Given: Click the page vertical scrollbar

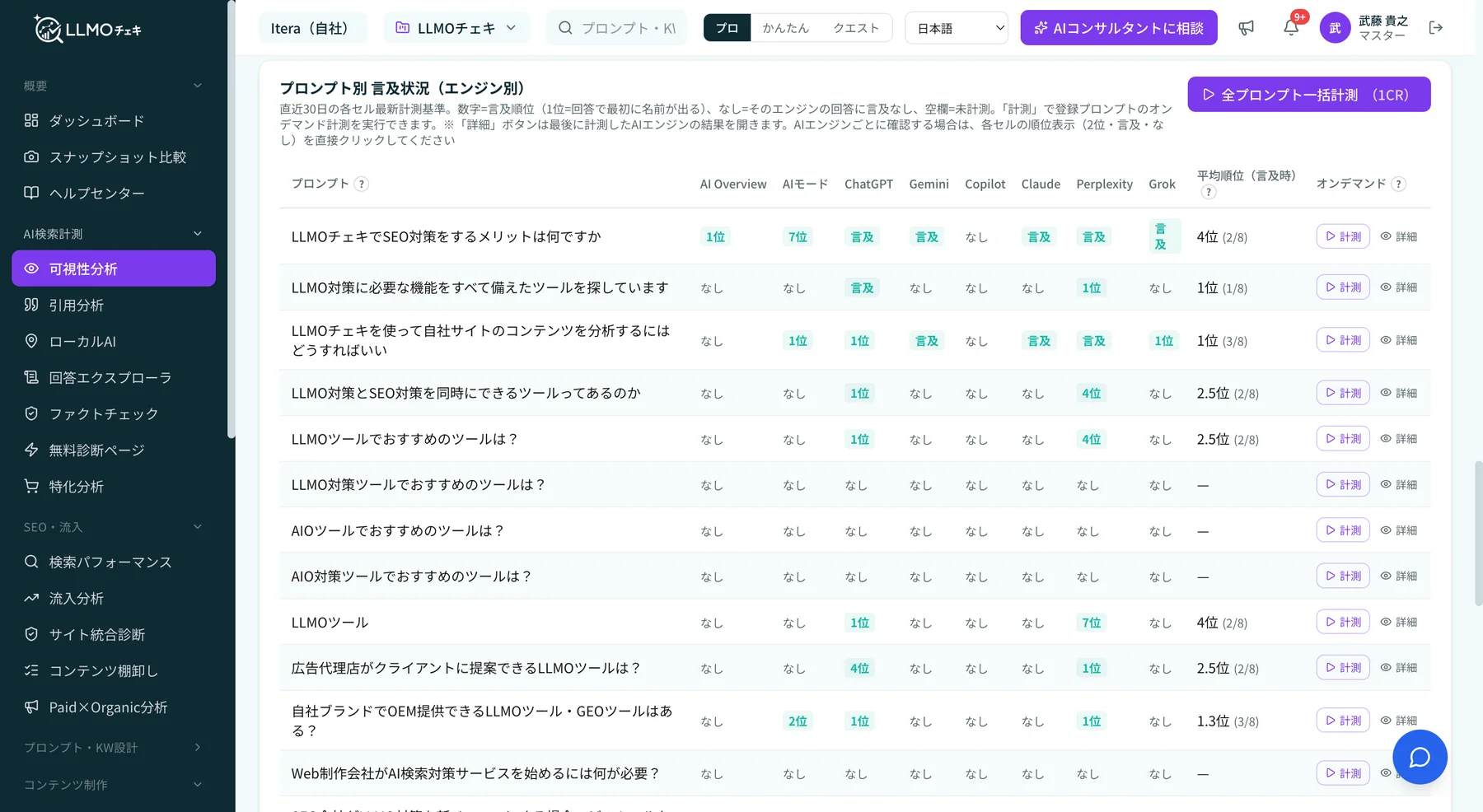Looking at the screenshot, I should [1478, 534].
